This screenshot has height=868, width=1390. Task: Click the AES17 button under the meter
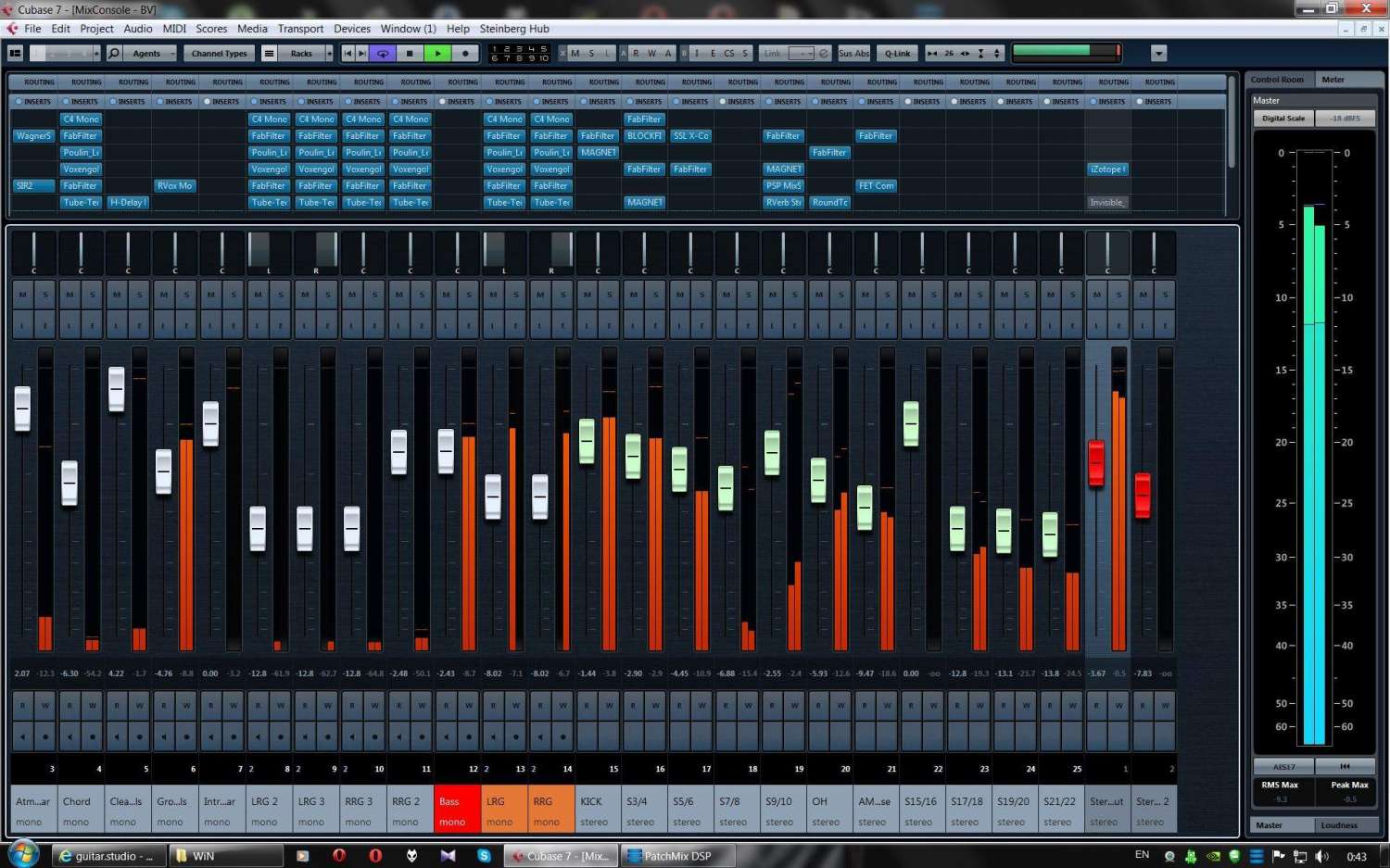(1283, 766)
